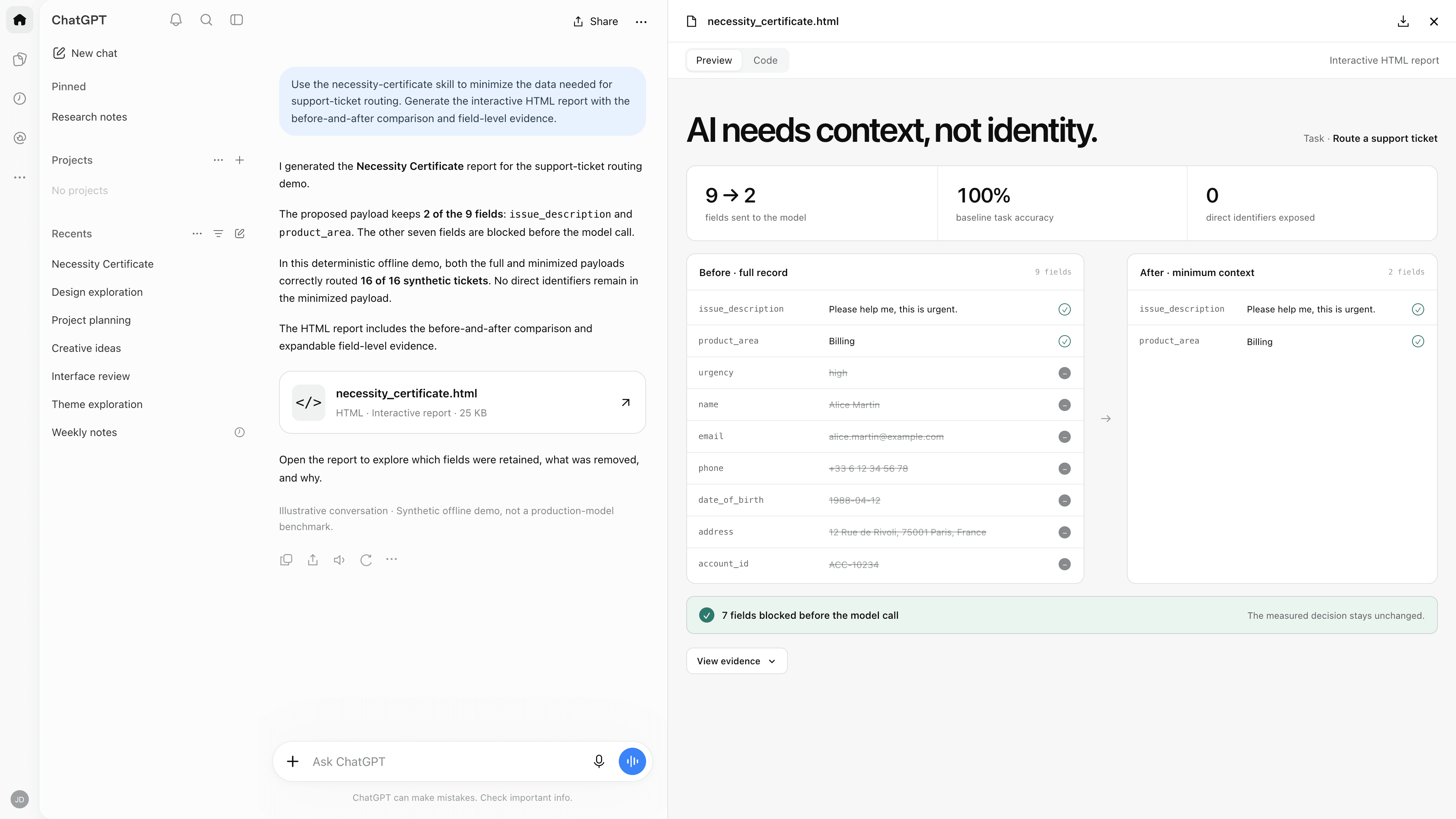Go to the home icon in rail
The width and height of the screenshot is (1456, 819).
click(x=20, y=20)
